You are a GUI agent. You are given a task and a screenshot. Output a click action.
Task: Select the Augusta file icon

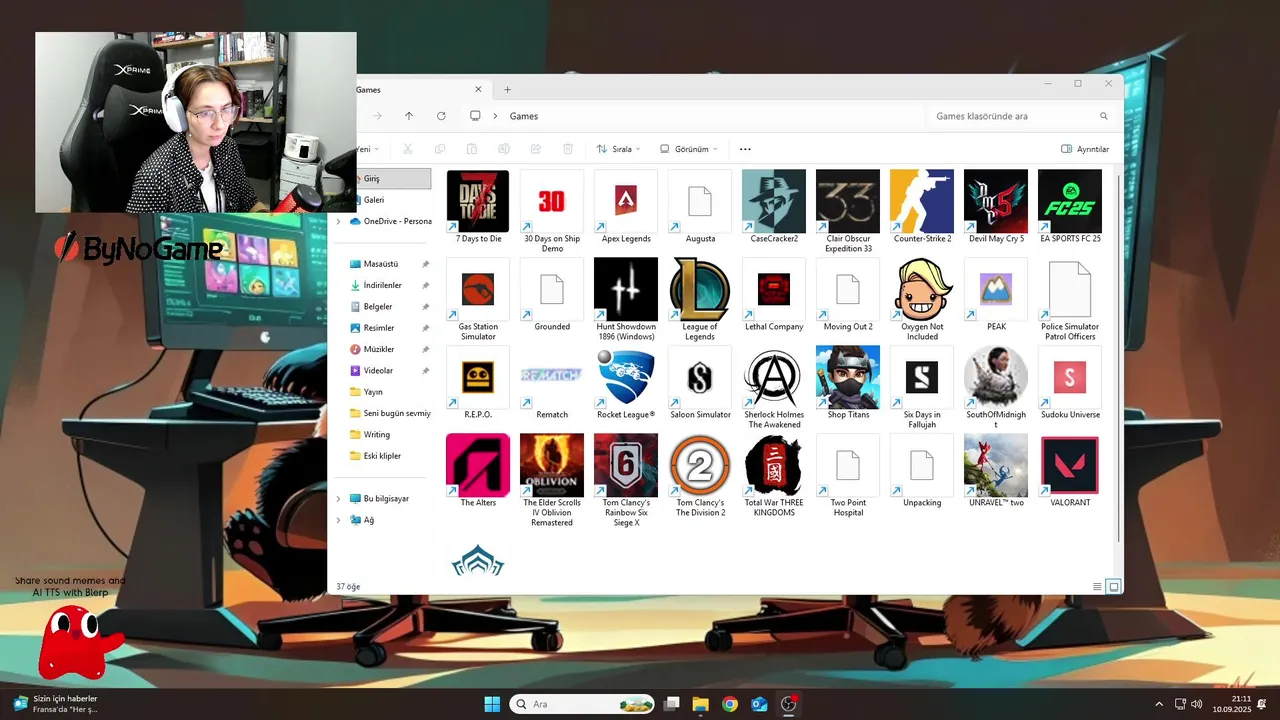tap(700, 201)
